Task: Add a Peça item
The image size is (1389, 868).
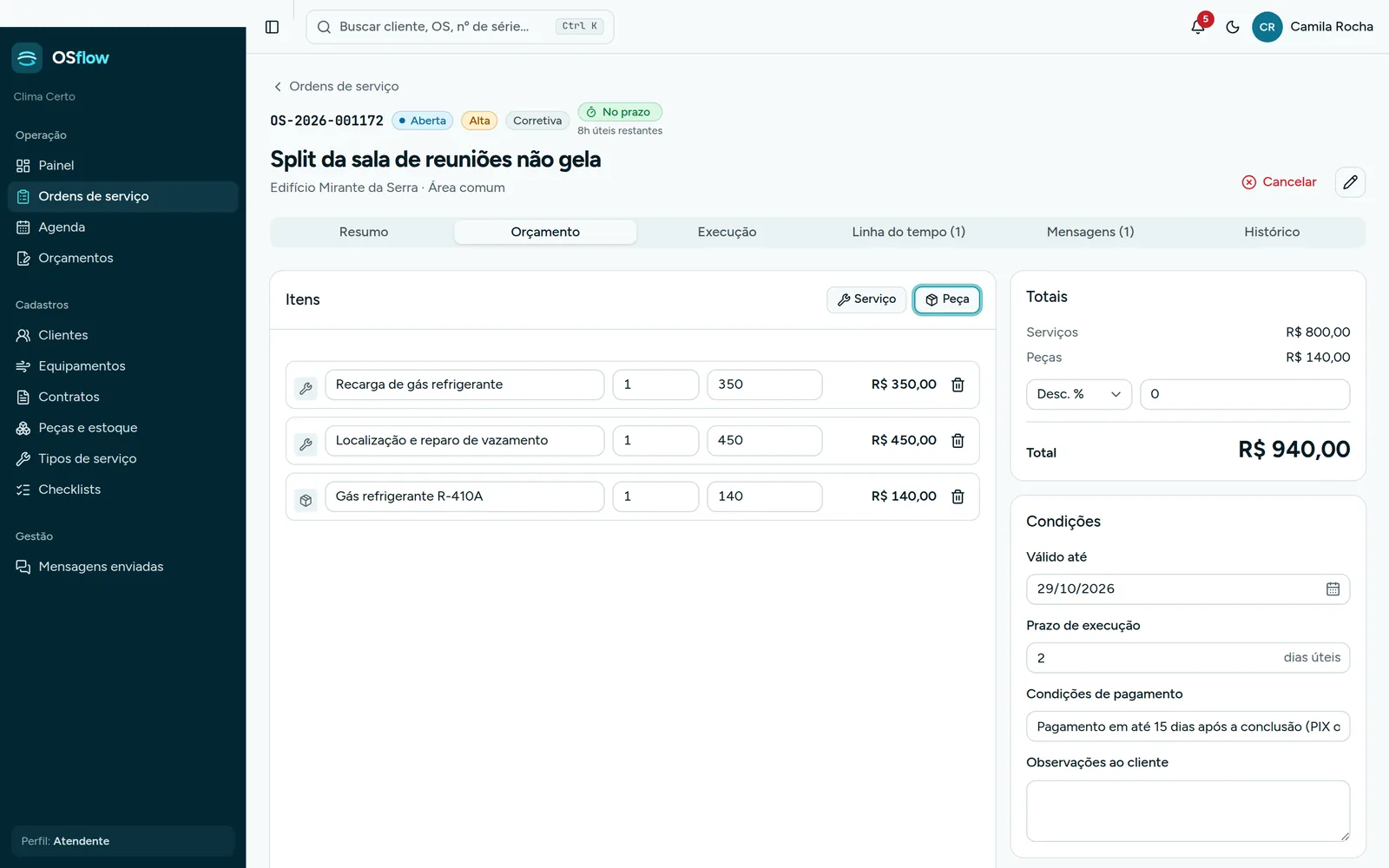Action: tap(947, 299)
